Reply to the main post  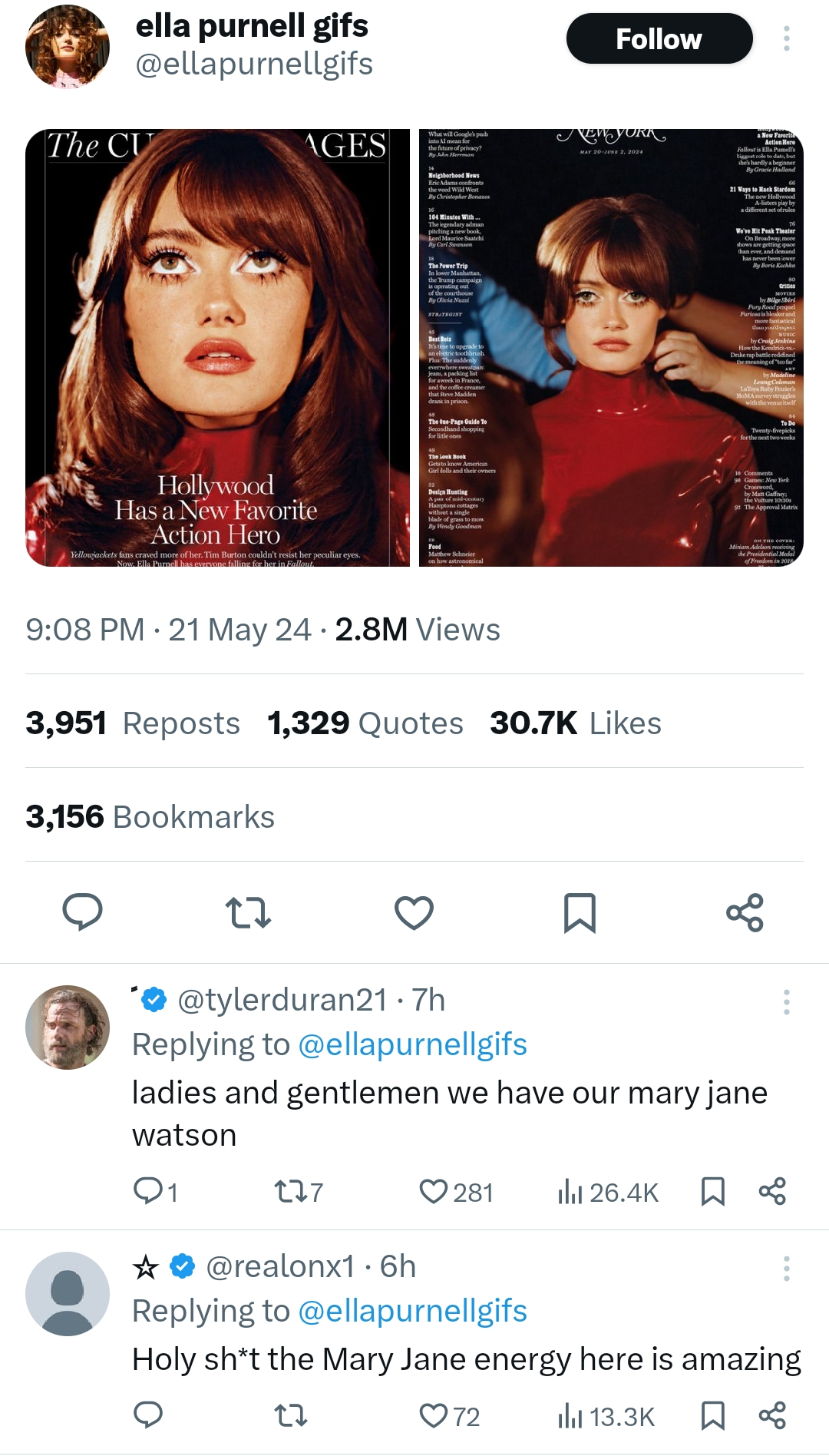coord(82,912)
